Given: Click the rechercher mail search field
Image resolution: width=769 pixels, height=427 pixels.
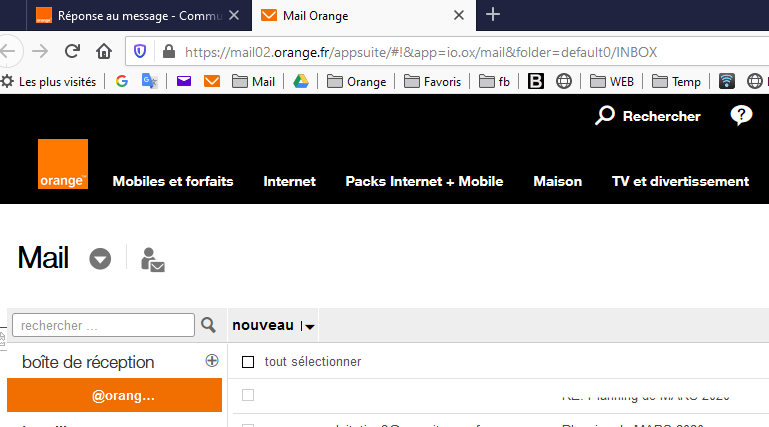Looking at the screenshot, I should click(x=103, y=325).
